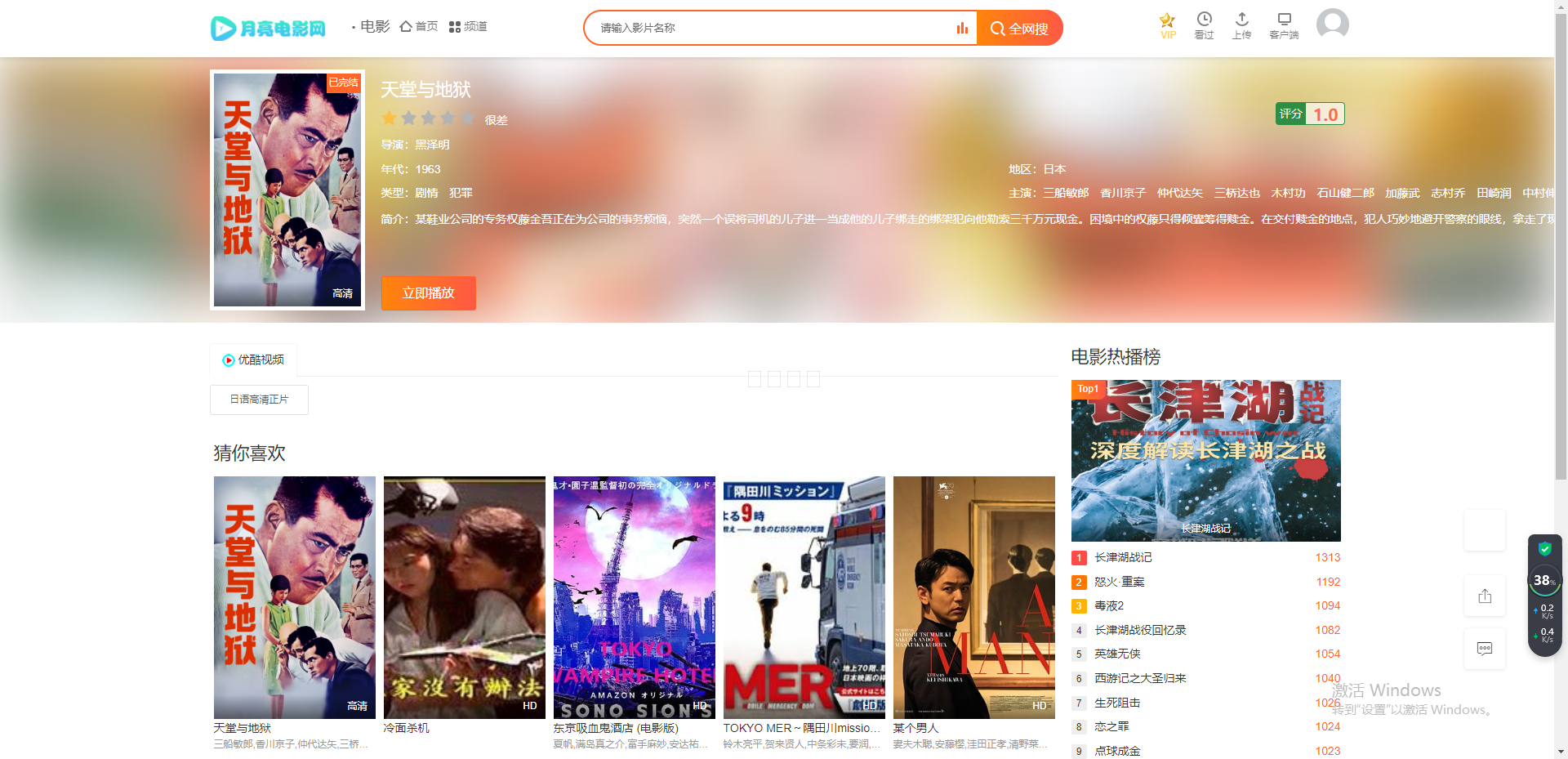Click the 全网搜 search button
The image size is (1568, 759).
(1019, 29)
